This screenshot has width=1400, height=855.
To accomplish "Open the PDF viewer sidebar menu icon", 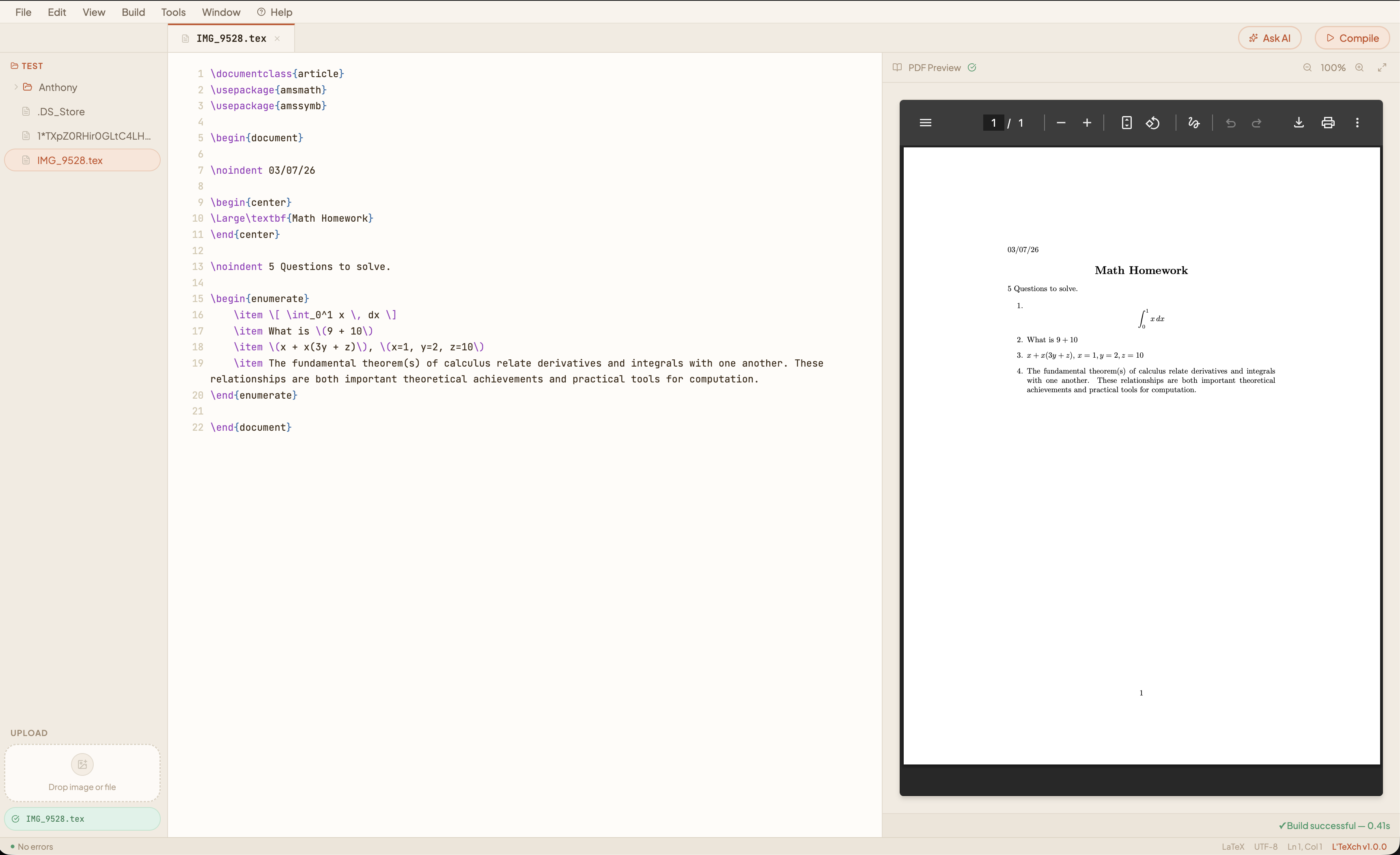I will [925, 123].
